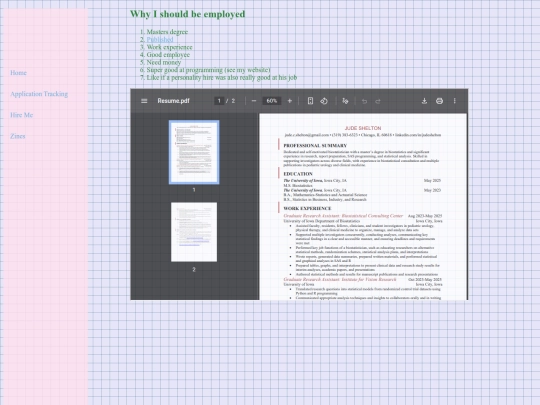This screenshot has height=405, width=540.
Task: Click the 'Masters degree' list item
Action: (x=167, y=32)
